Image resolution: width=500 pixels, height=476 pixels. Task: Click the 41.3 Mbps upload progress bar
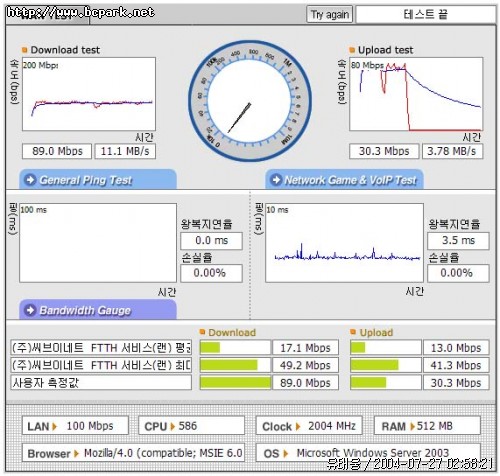point(386,365)
